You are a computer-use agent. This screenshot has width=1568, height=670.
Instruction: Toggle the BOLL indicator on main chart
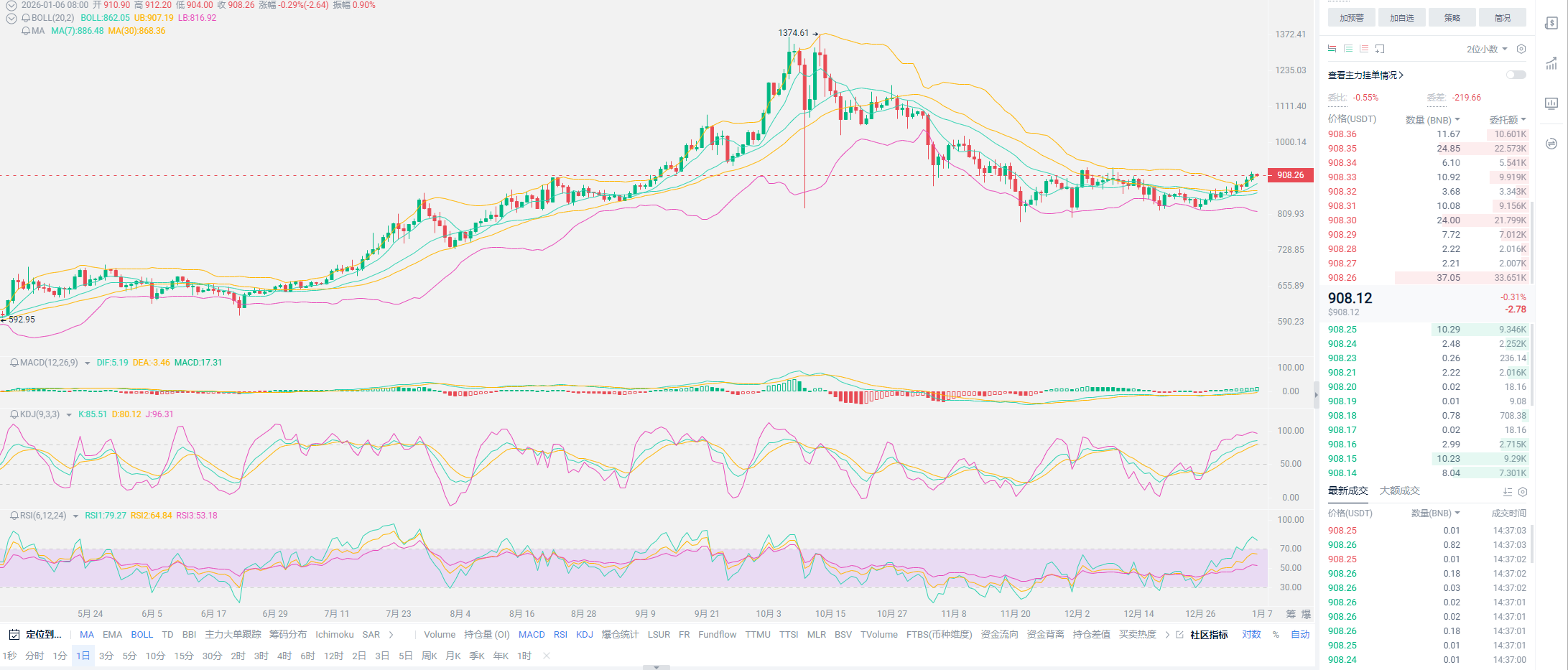[x=142, y=635]
